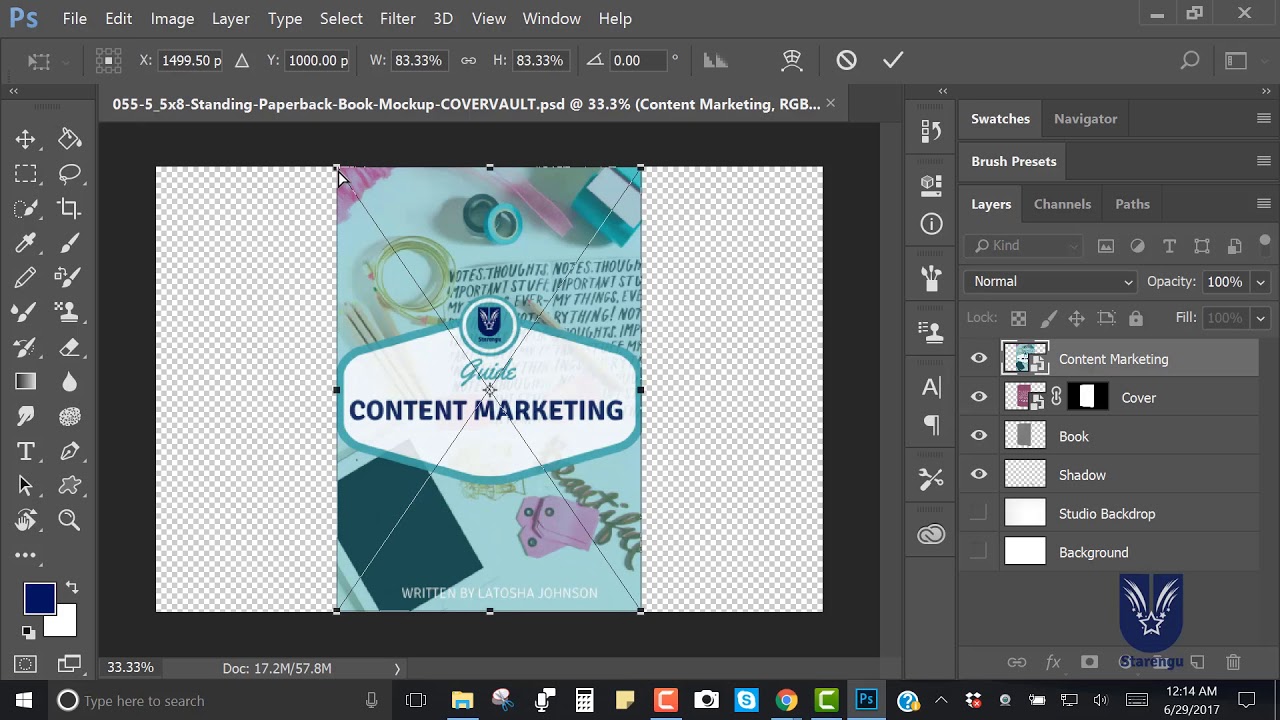Select the Quick Selection tool
Viewport: 1280px width, 720px height.
[26, 208]
